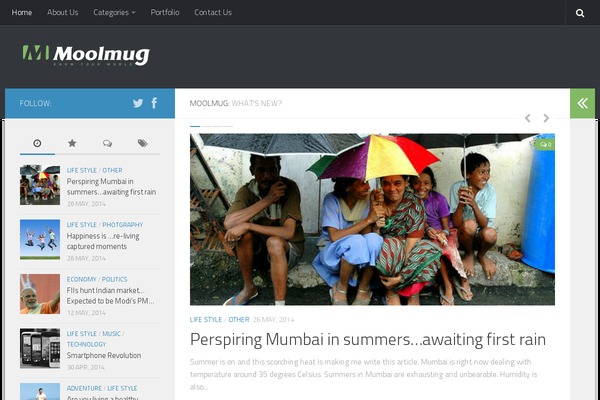This screenshot has width=600, height=400.
Task: Follow Moolmug on Twitter icon
Action: coord(138,103)
